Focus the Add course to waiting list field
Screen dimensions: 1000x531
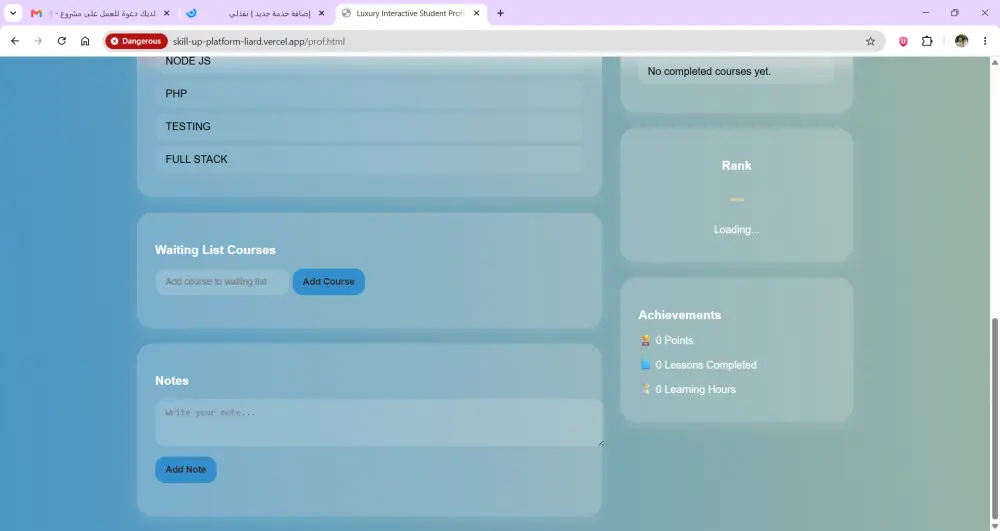pos(222,282)
